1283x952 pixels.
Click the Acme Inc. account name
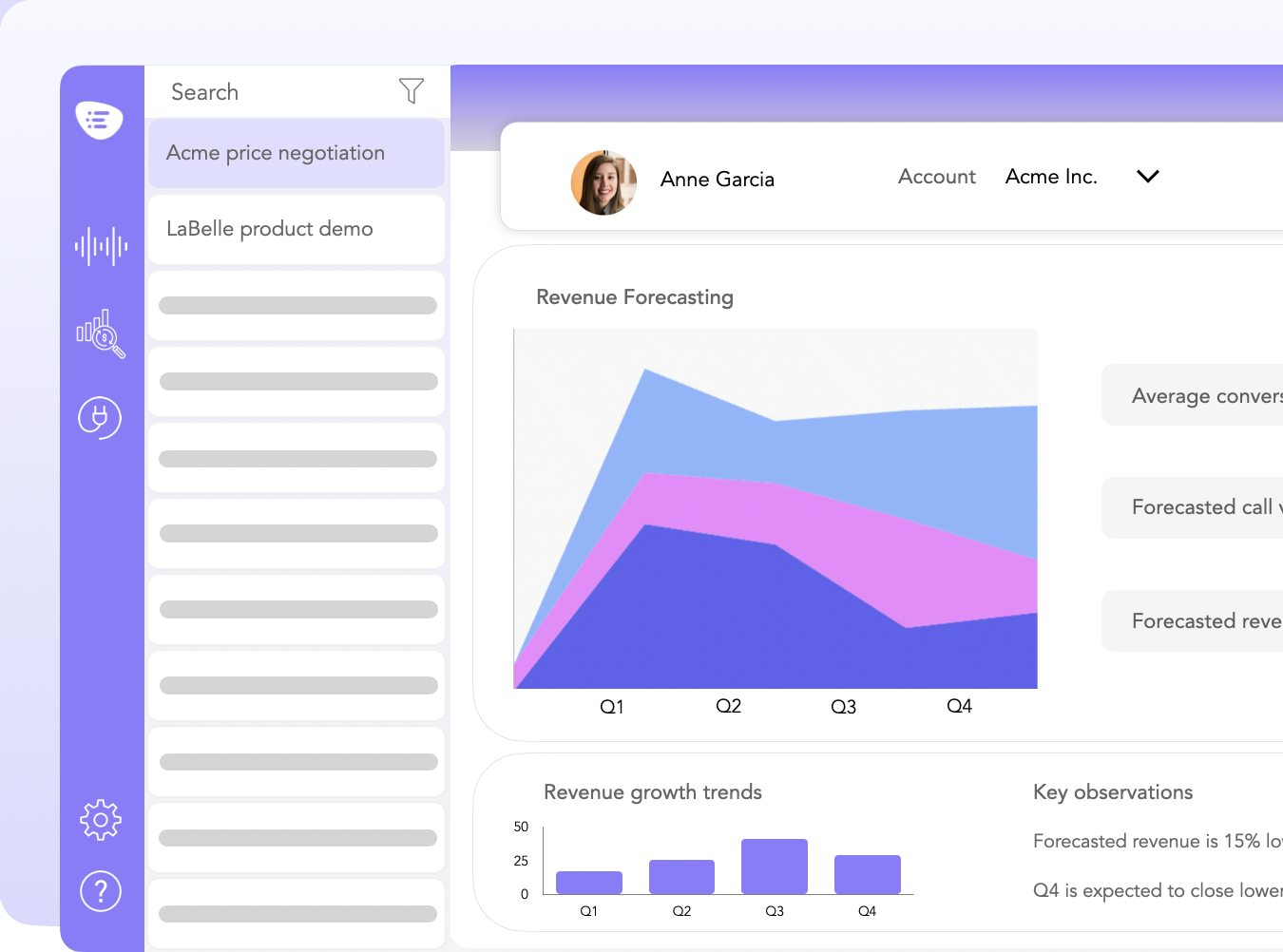(1051, 177)
